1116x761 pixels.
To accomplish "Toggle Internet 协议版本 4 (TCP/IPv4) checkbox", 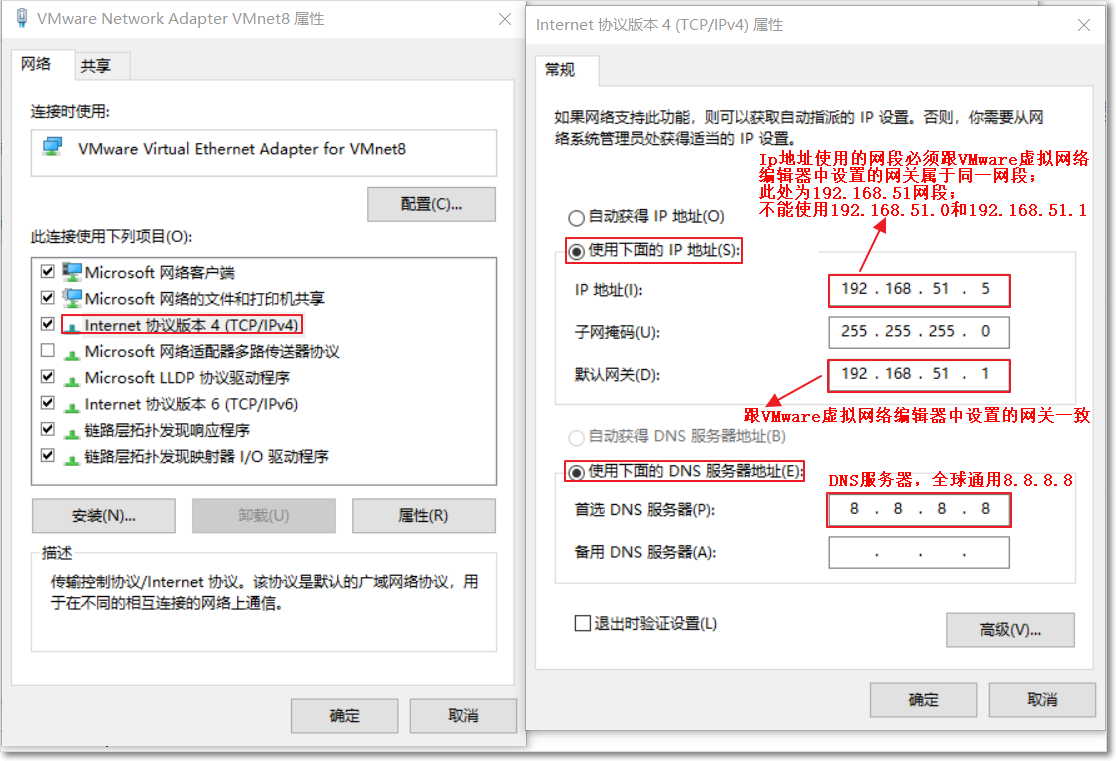I will click(48, 324).
